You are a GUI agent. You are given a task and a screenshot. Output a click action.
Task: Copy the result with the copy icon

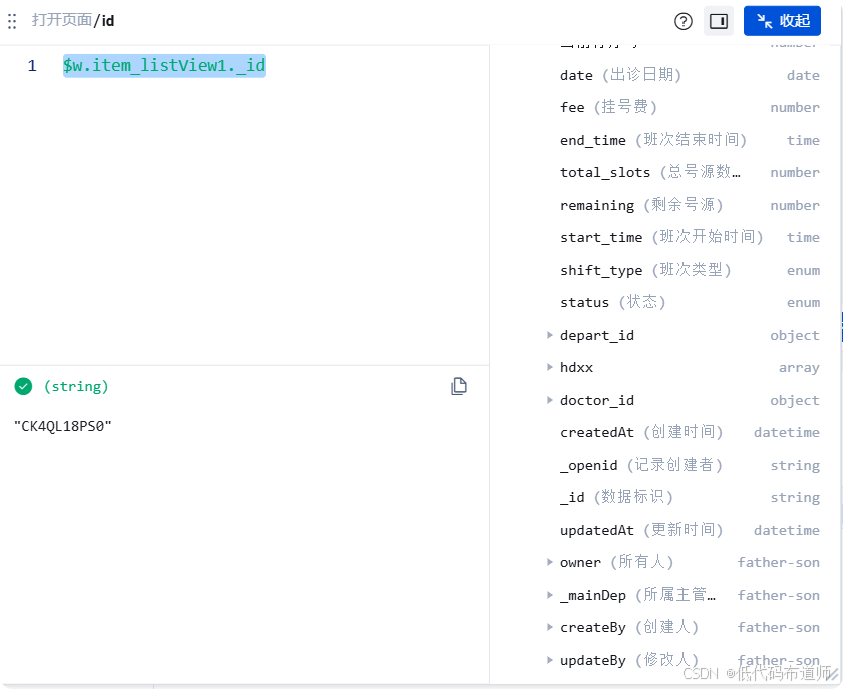459,386
